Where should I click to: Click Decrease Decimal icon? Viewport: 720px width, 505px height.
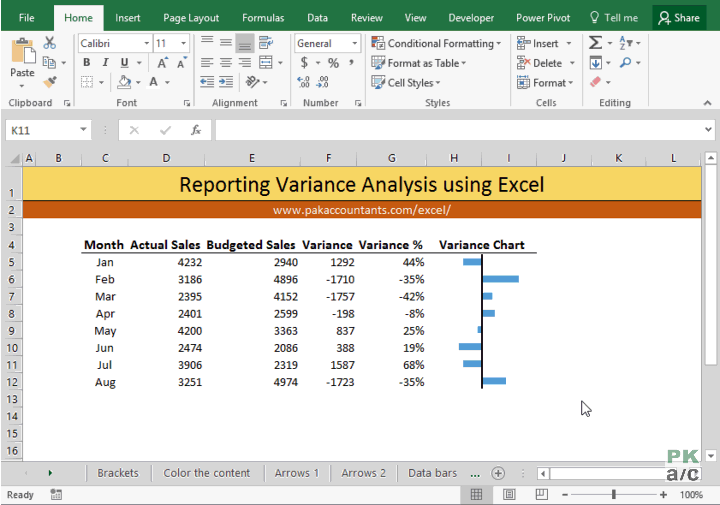tap(322, 82)
